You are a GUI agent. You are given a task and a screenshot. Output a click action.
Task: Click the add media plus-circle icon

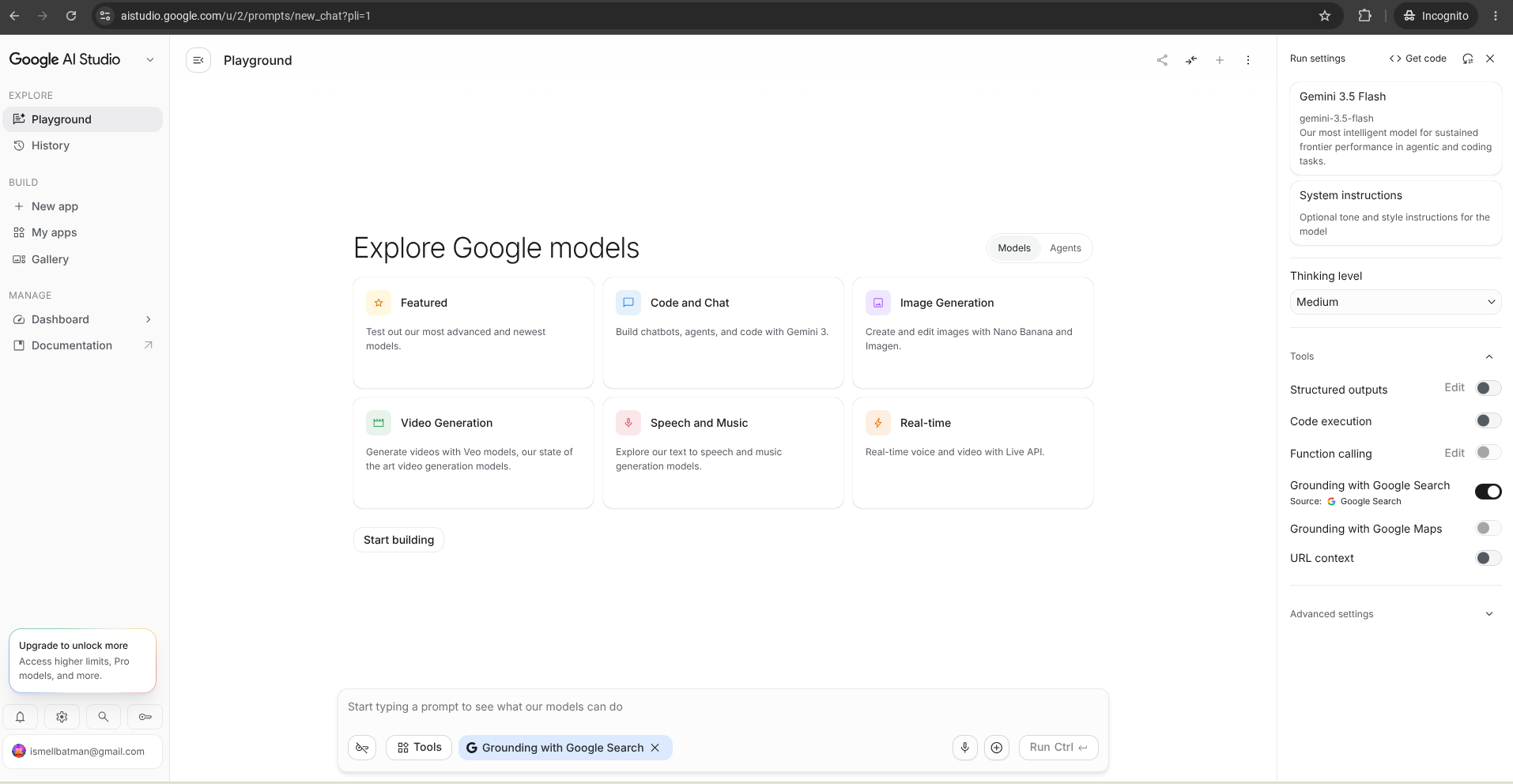(997, 748)
